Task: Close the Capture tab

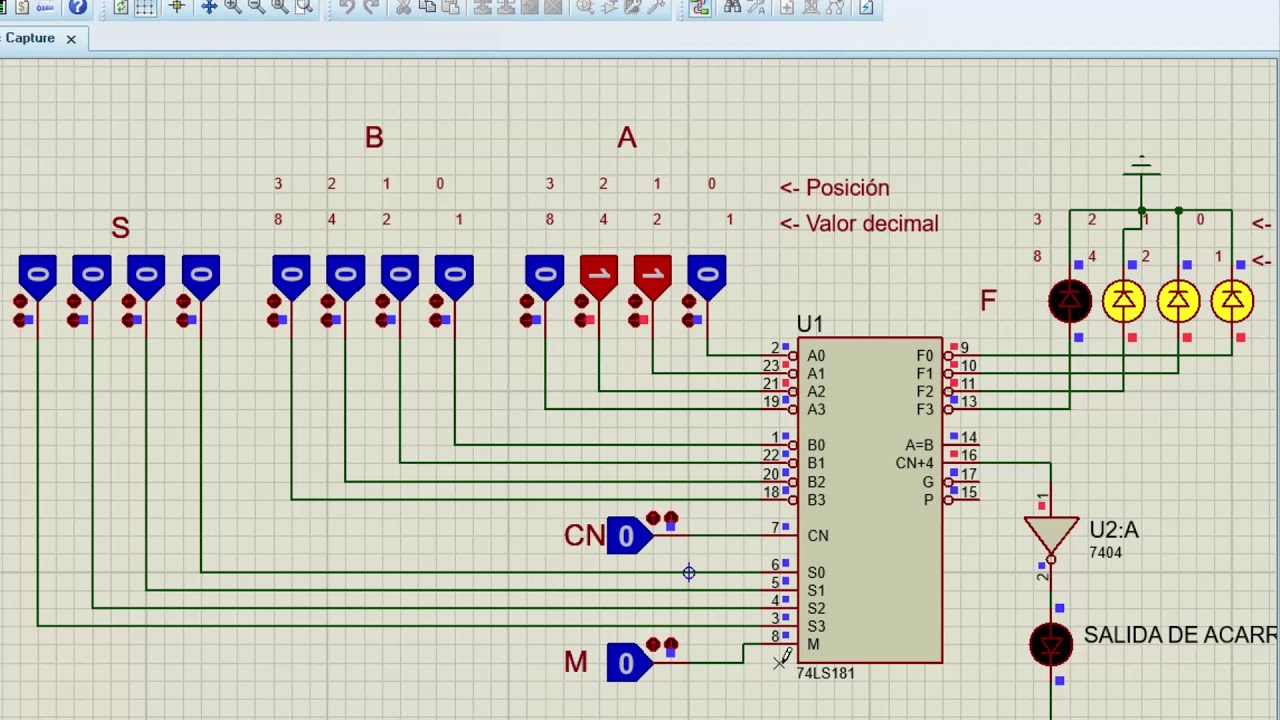Action: (x=71, y=39)
